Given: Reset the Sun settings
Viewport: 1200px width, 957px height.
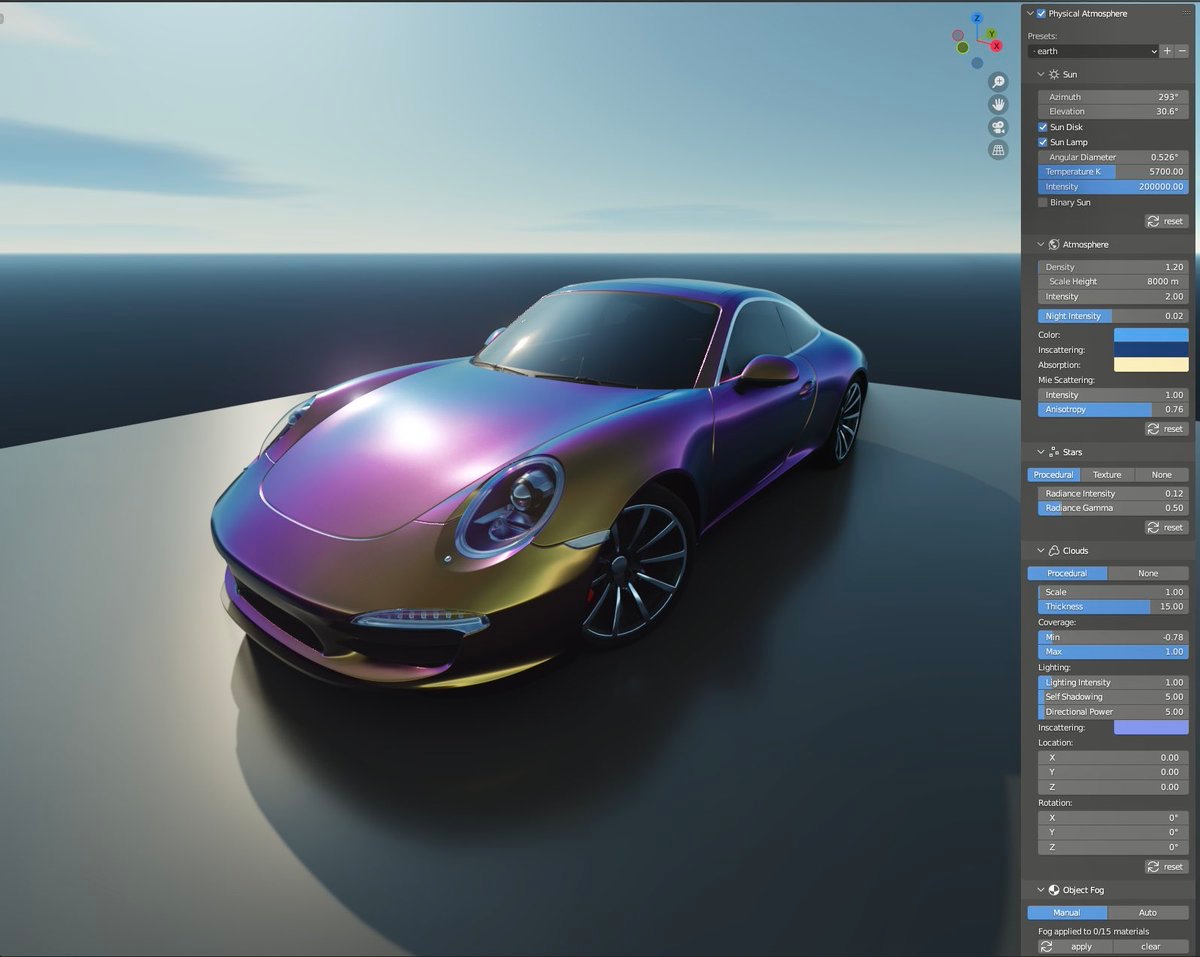Looking at the screenshot, I should [1166, 221].
